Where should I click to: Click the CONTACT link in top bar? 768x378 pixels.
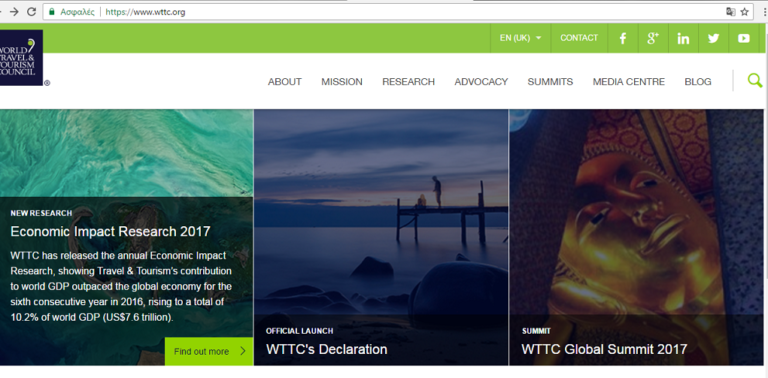579,38
